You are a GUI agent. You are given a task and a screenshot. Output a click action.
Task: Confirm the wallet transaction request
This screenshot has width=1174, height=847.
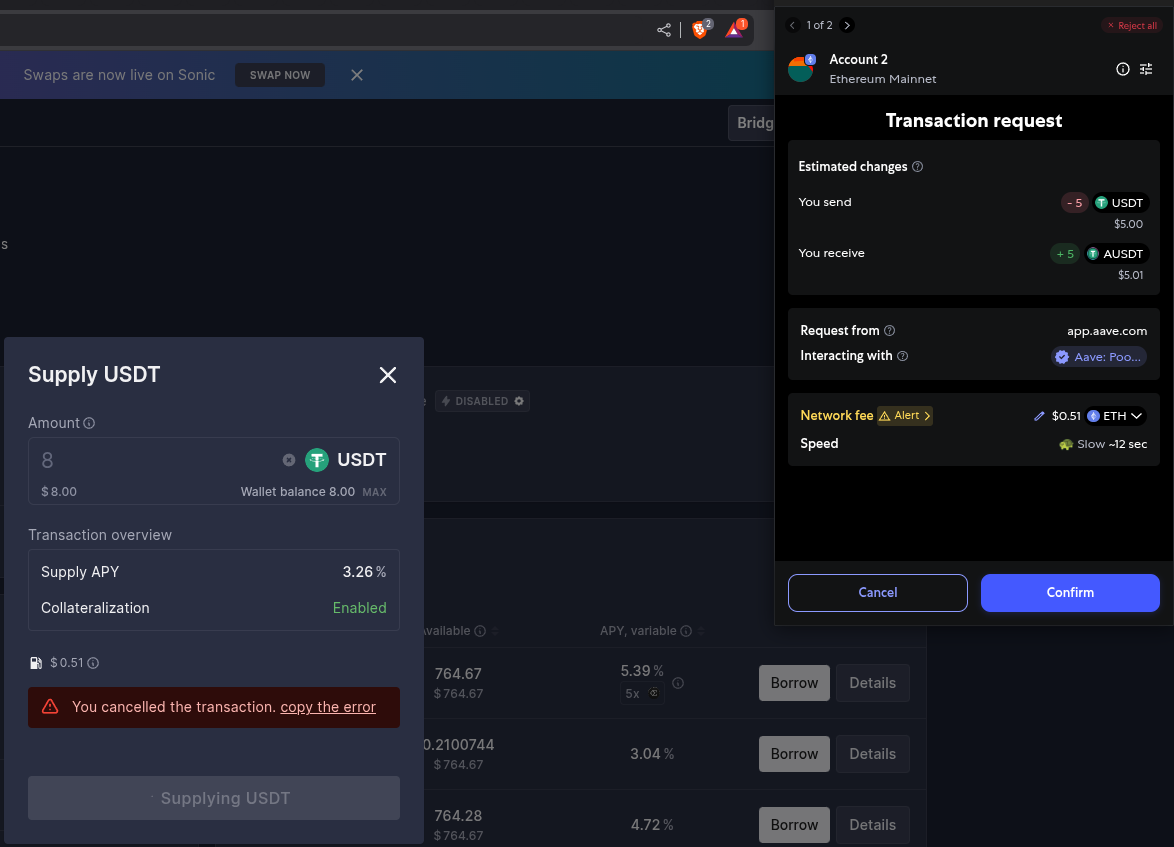tap(1070, 592)
